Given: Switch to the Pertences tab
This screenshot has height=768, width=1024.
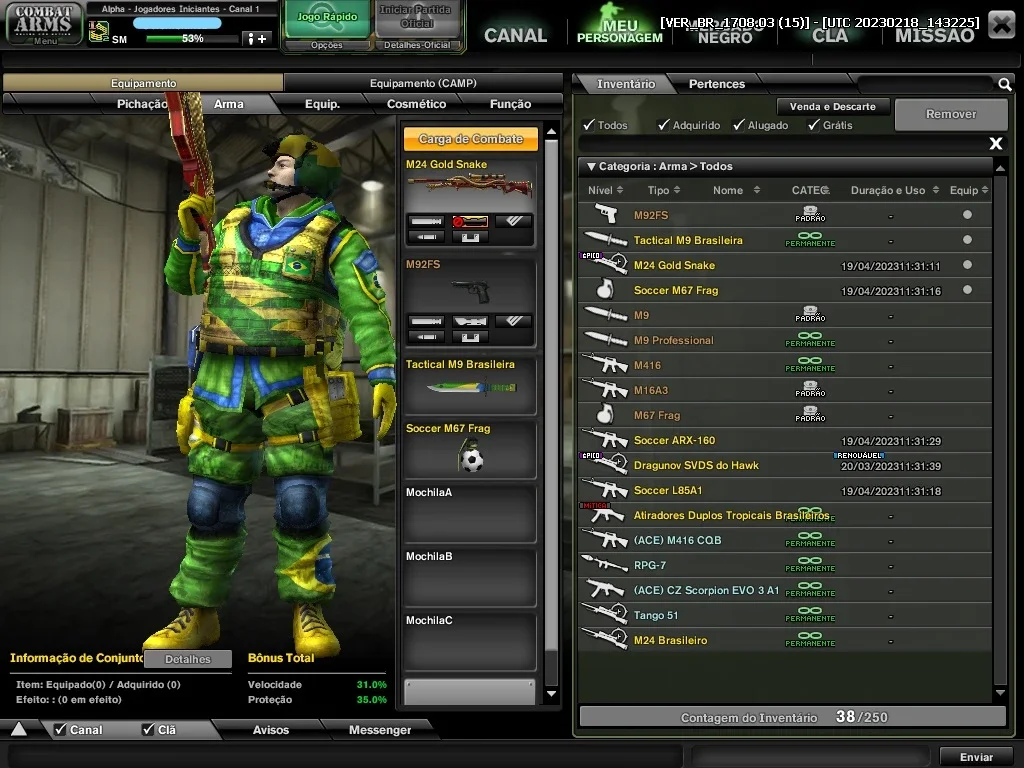Looking at the screenshot, I should (x=716, y=84).
